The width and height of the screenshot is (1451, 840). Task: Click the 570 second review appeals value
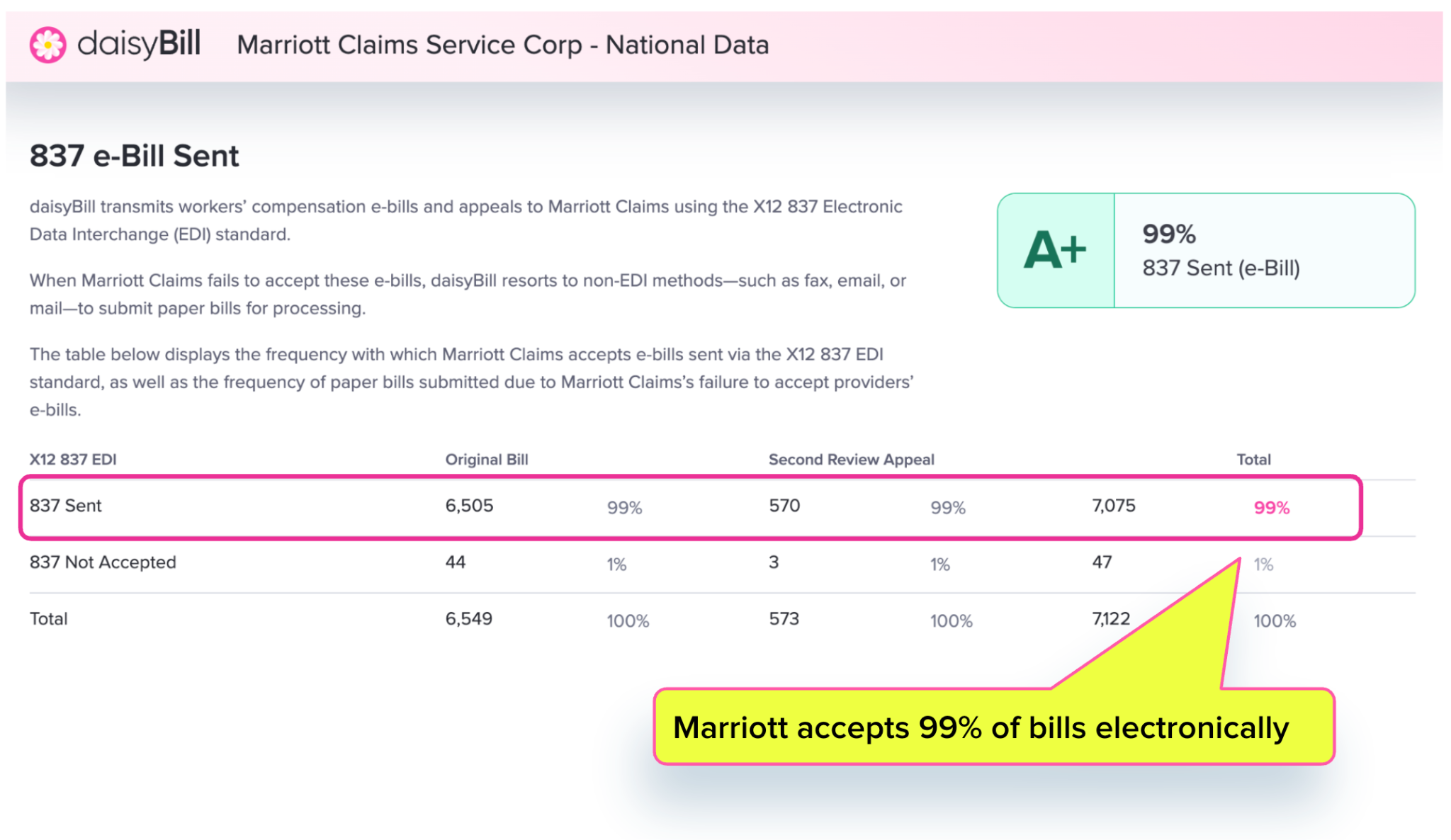(784, 506)
